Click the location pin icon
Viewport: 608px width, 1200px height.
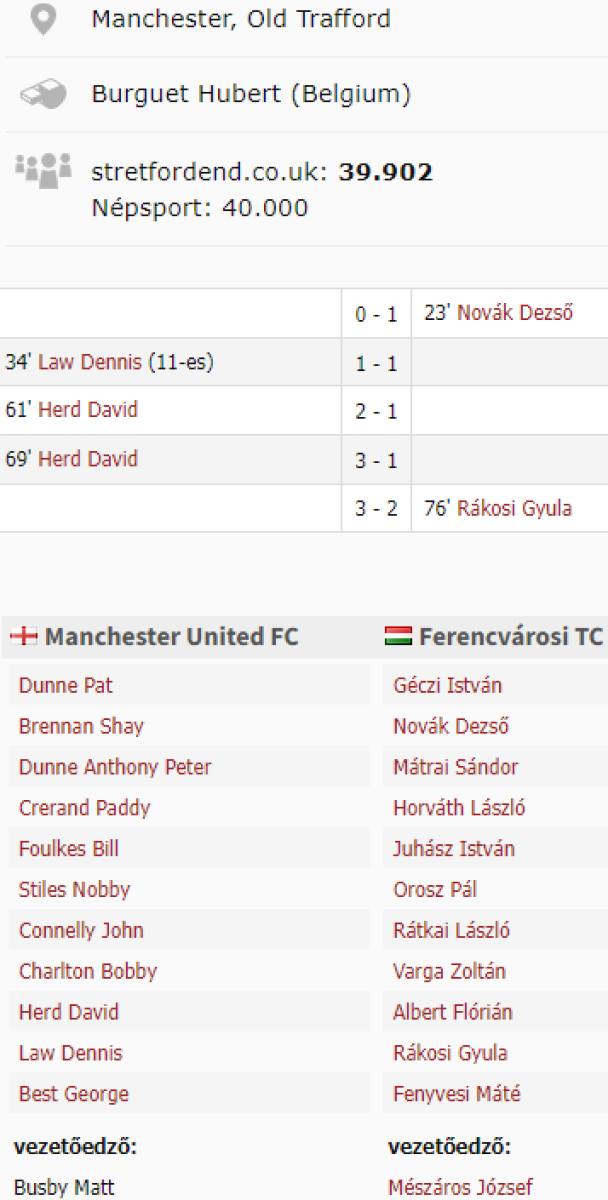(x=42, y=20)
